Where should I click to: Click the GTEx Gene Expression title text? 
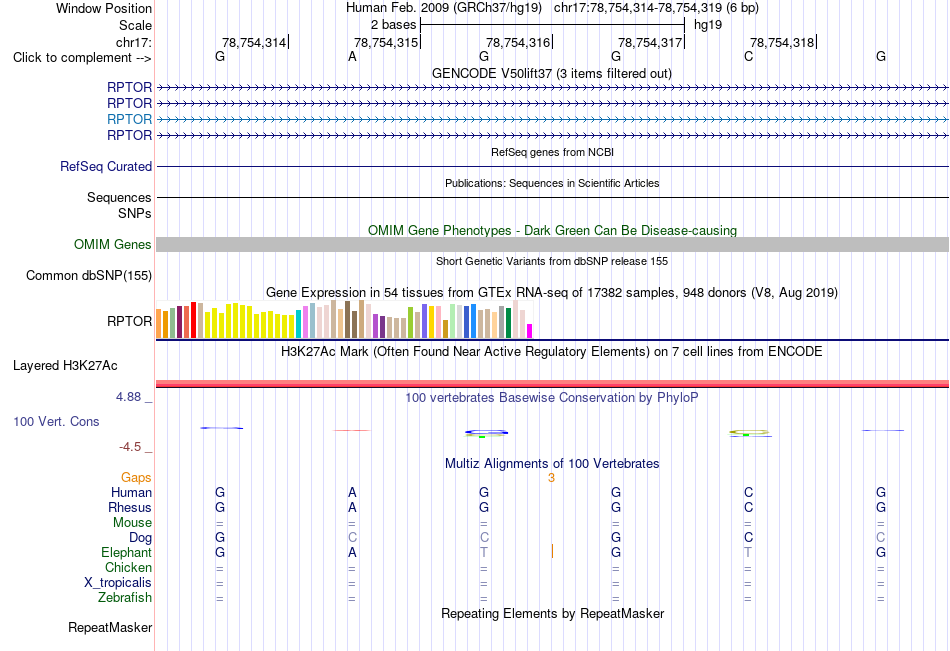(552, 293)
